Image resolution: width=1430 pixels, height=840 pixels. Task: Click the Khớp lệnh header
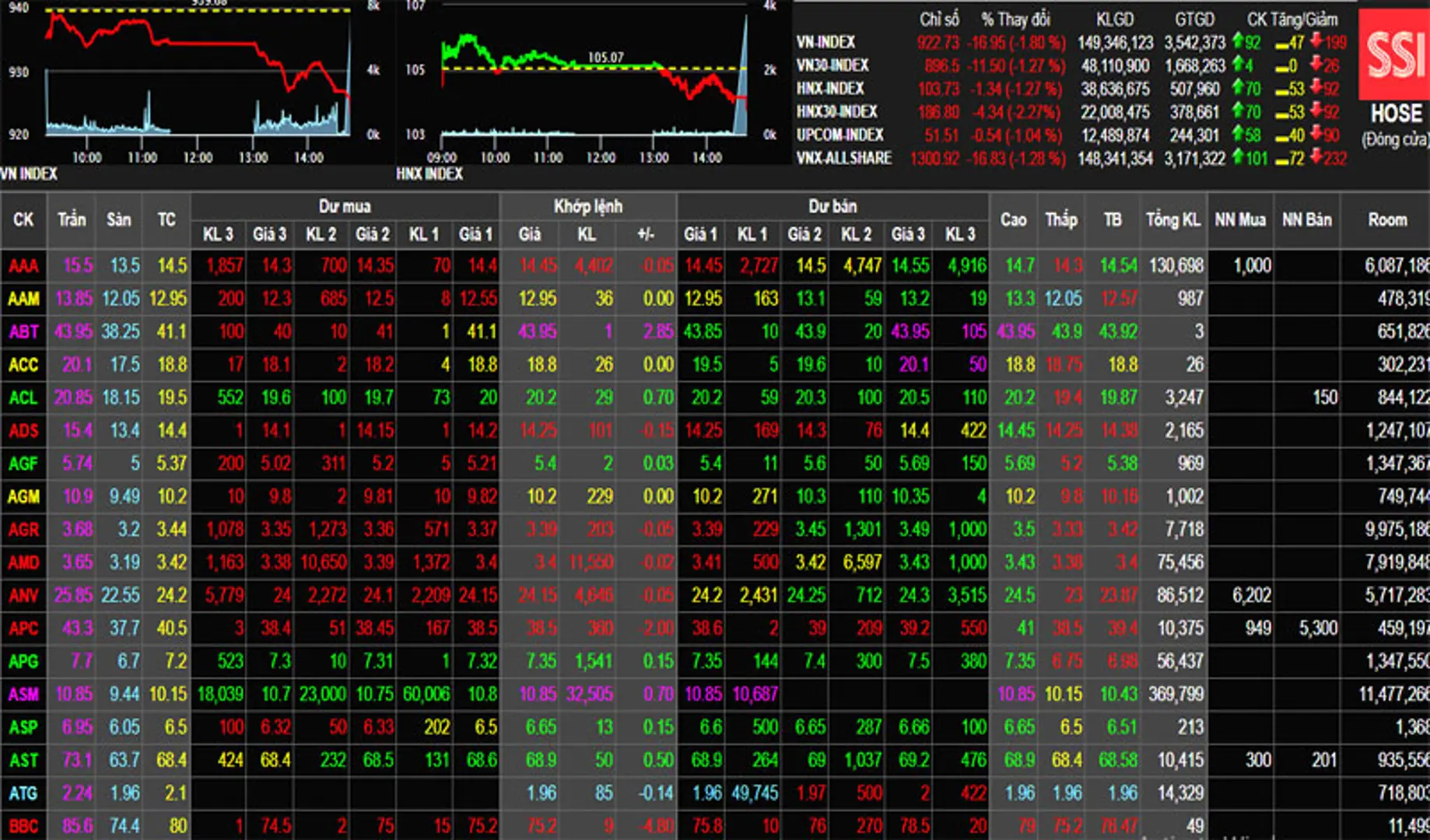tap(588, 206)
